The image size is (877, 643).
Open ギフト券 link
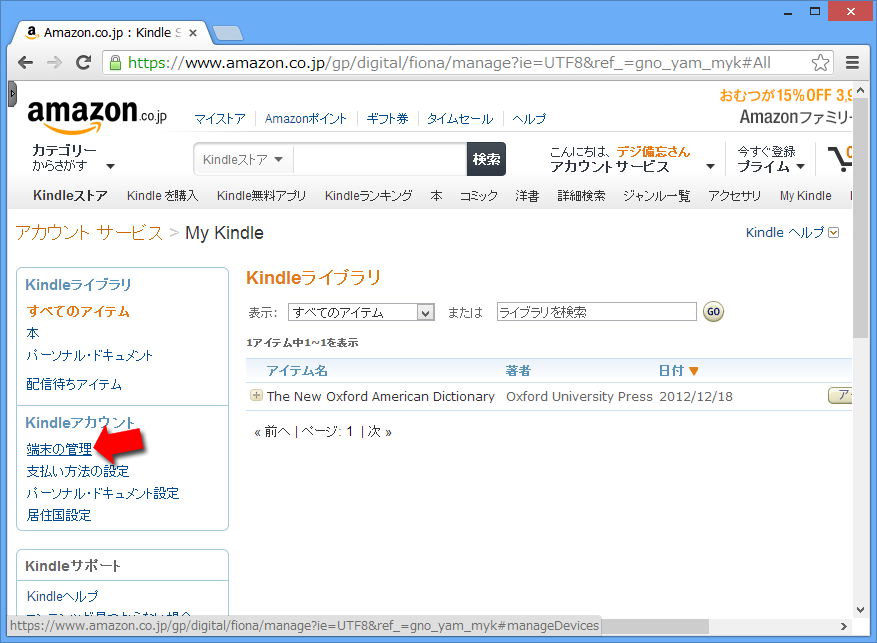[x=387, y=119]
